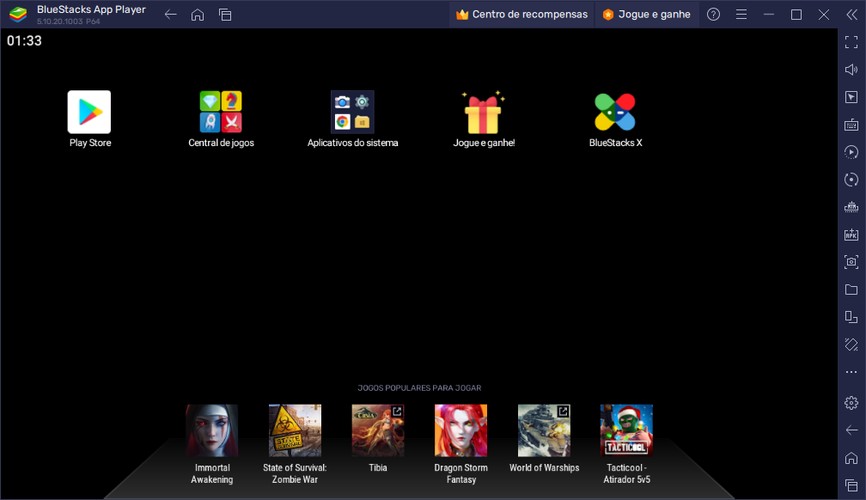The height and width of the screenshot is (500, 866).
Task: Collapse the right sidebar with double chevron
Action: point(852,14)
